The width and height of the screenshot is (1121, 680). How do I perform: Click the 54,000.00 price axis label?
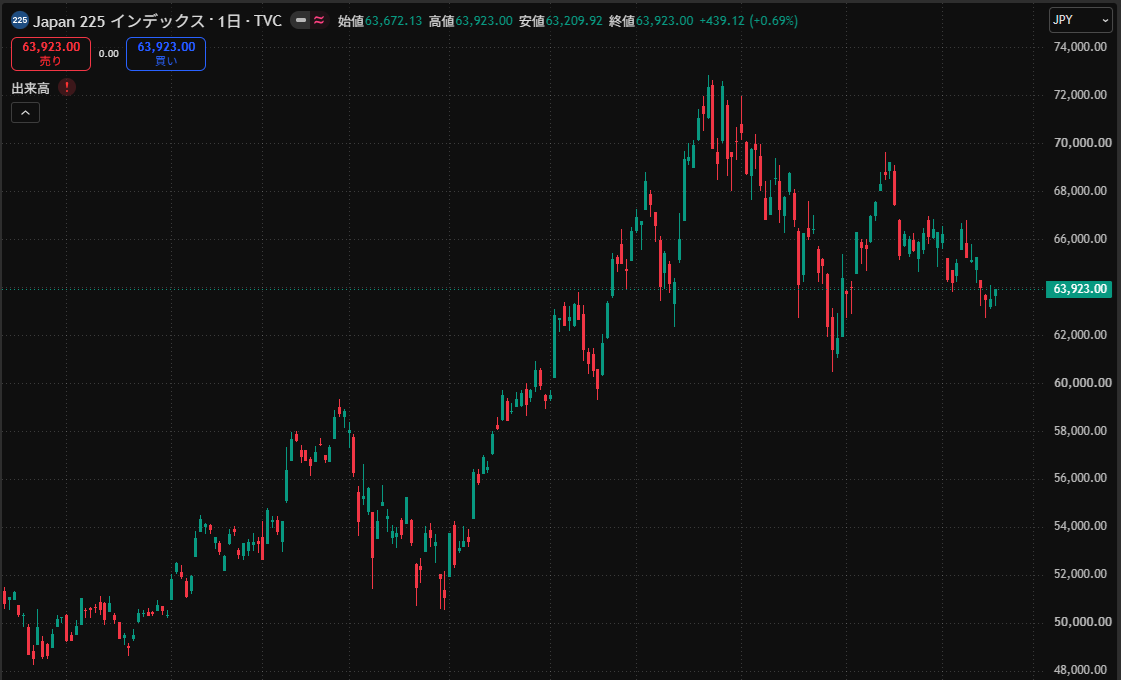click(1080, 526)
